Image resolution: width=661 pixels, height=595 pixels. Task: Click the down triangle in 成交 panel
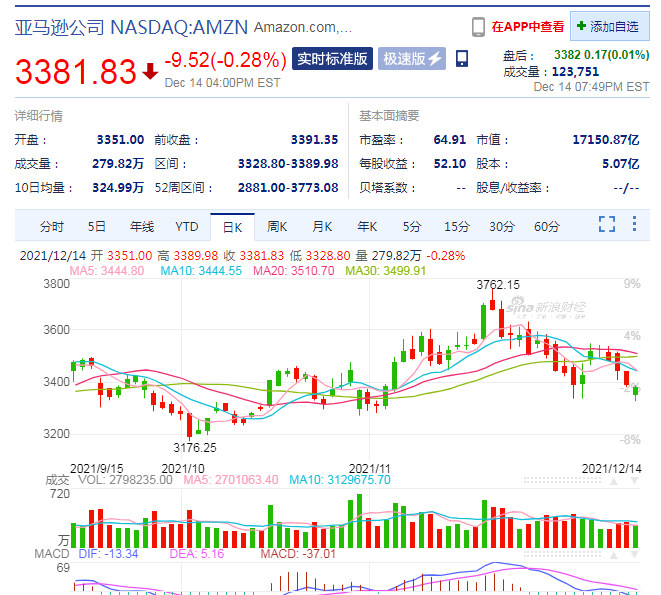click(x=634, y=481)
